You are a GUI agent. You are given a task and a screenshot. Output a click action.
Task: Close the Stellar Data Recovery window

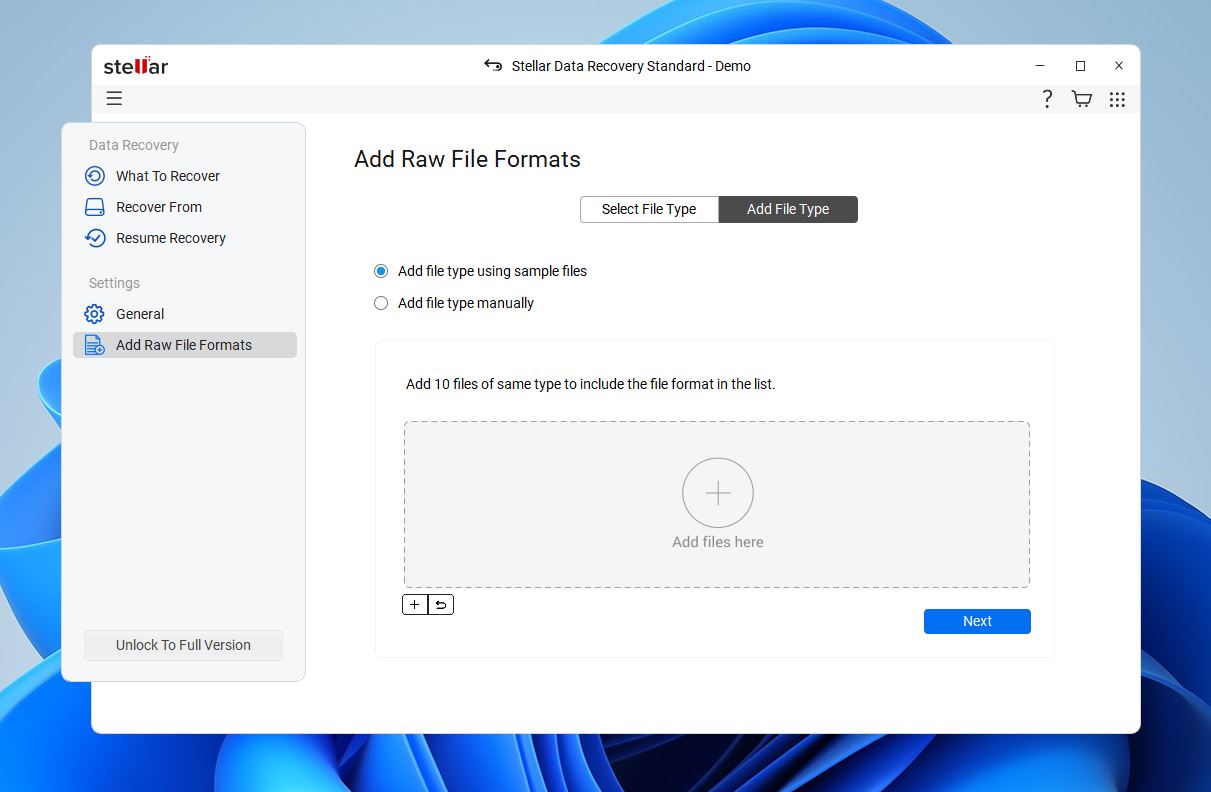(1119, 66)
